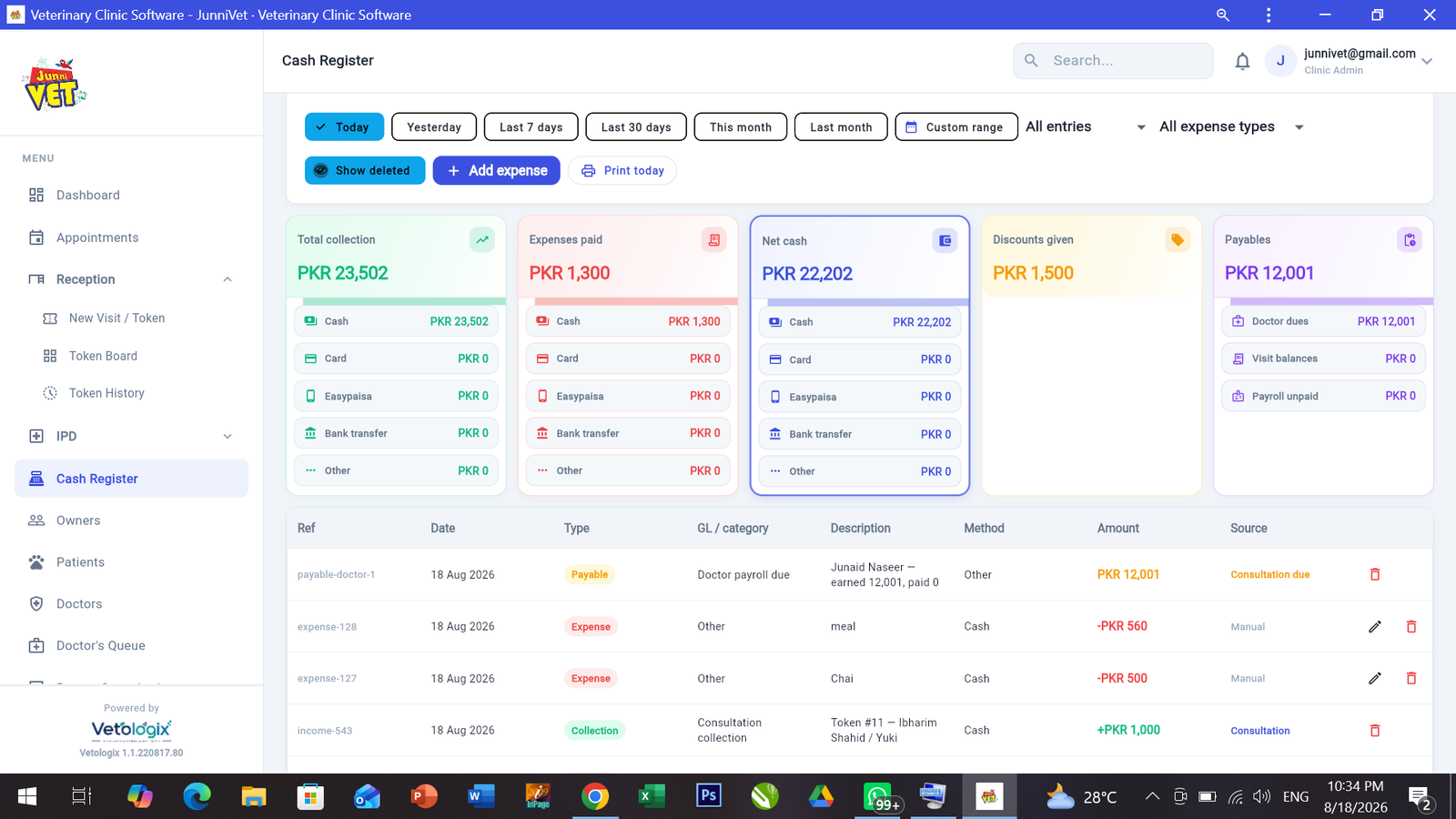Edit the expense-127 Chai entry
The height and width of the screenshot is (819, 1456).
click(x=1375, y=678)
